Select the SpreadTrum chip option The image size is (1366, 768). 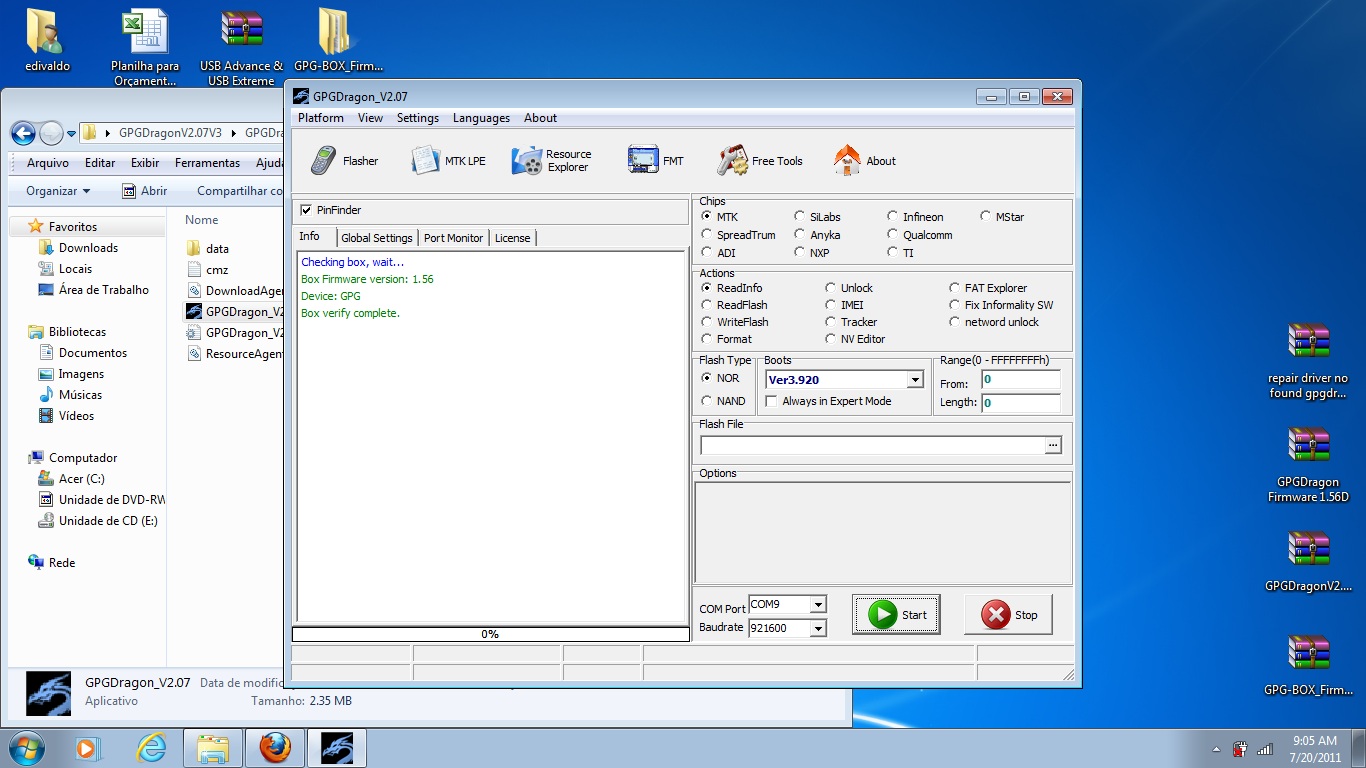(707, 235)
